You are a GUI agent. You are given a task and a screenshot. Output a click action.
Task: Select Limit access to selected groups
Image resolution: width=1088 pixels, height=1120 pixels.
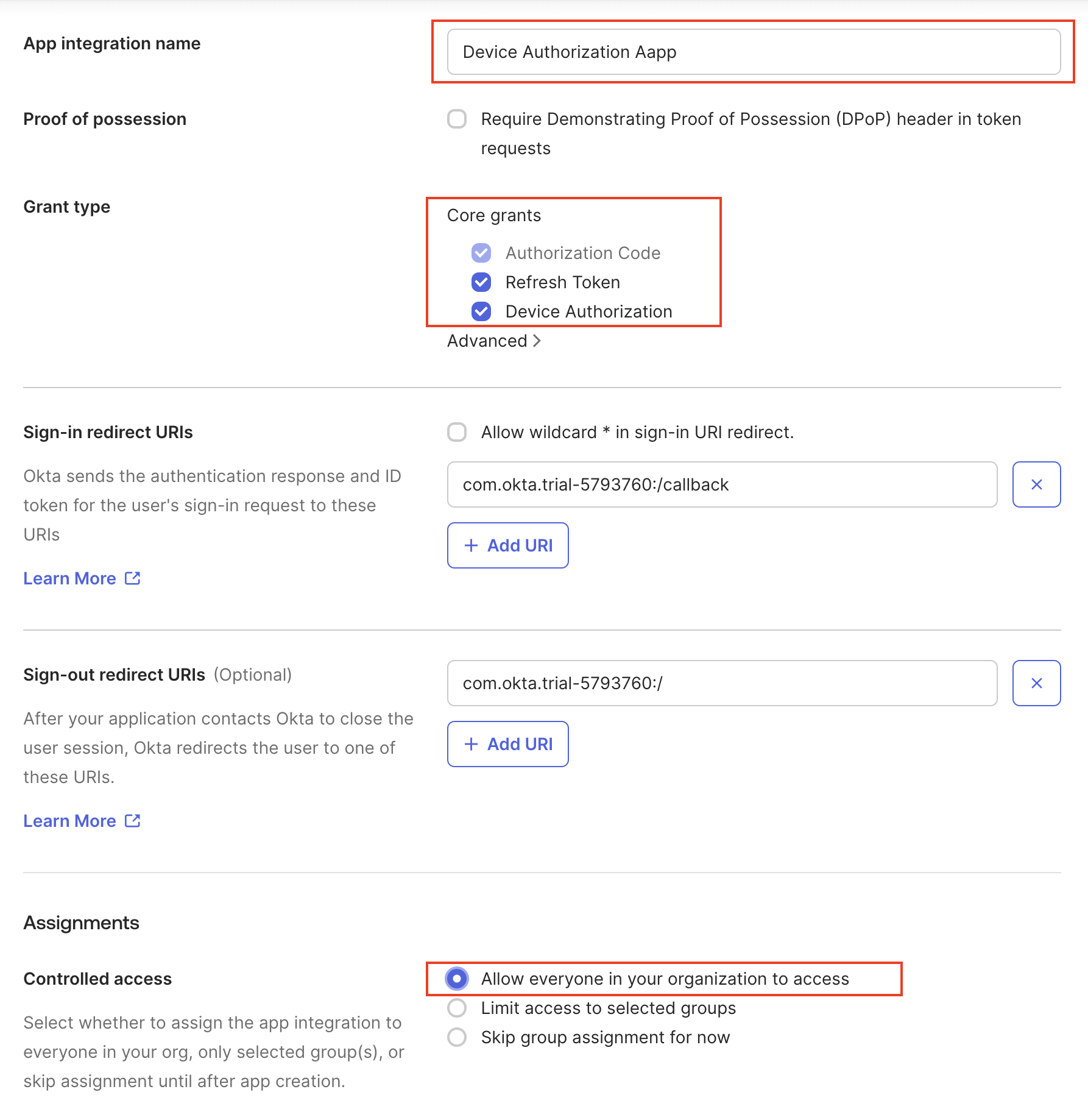(456, 1008)
